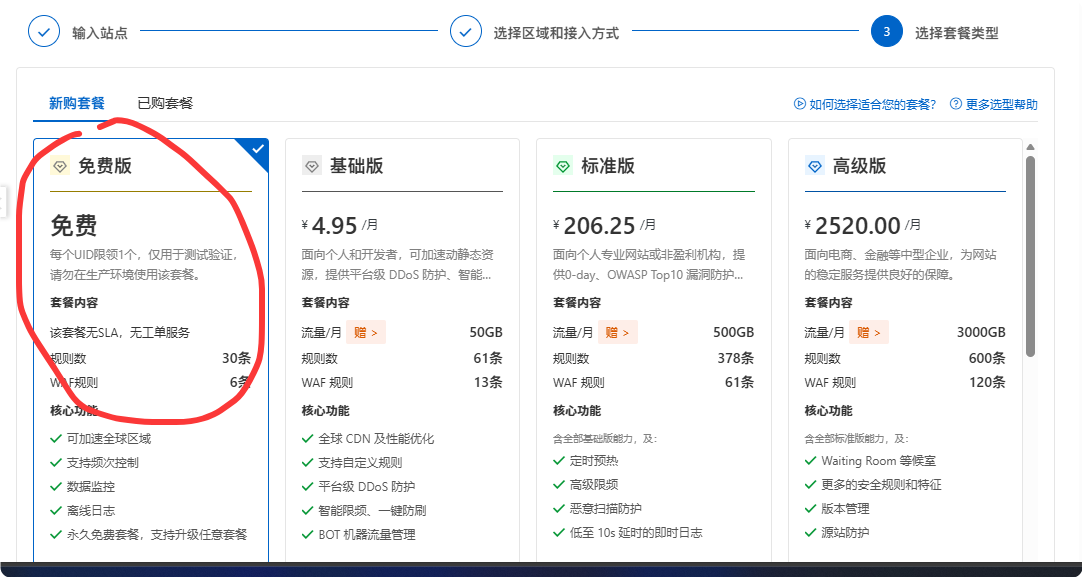This screenshot has height=577, width=1082.
Task: Click the 标准版 green diamond icon
Action: click(563, 166)
